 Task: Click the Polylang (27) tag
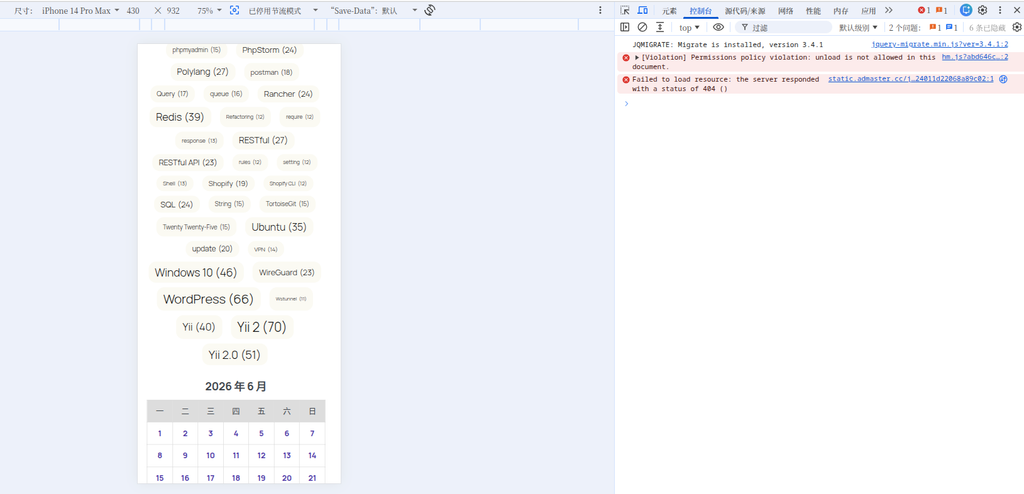202,72
